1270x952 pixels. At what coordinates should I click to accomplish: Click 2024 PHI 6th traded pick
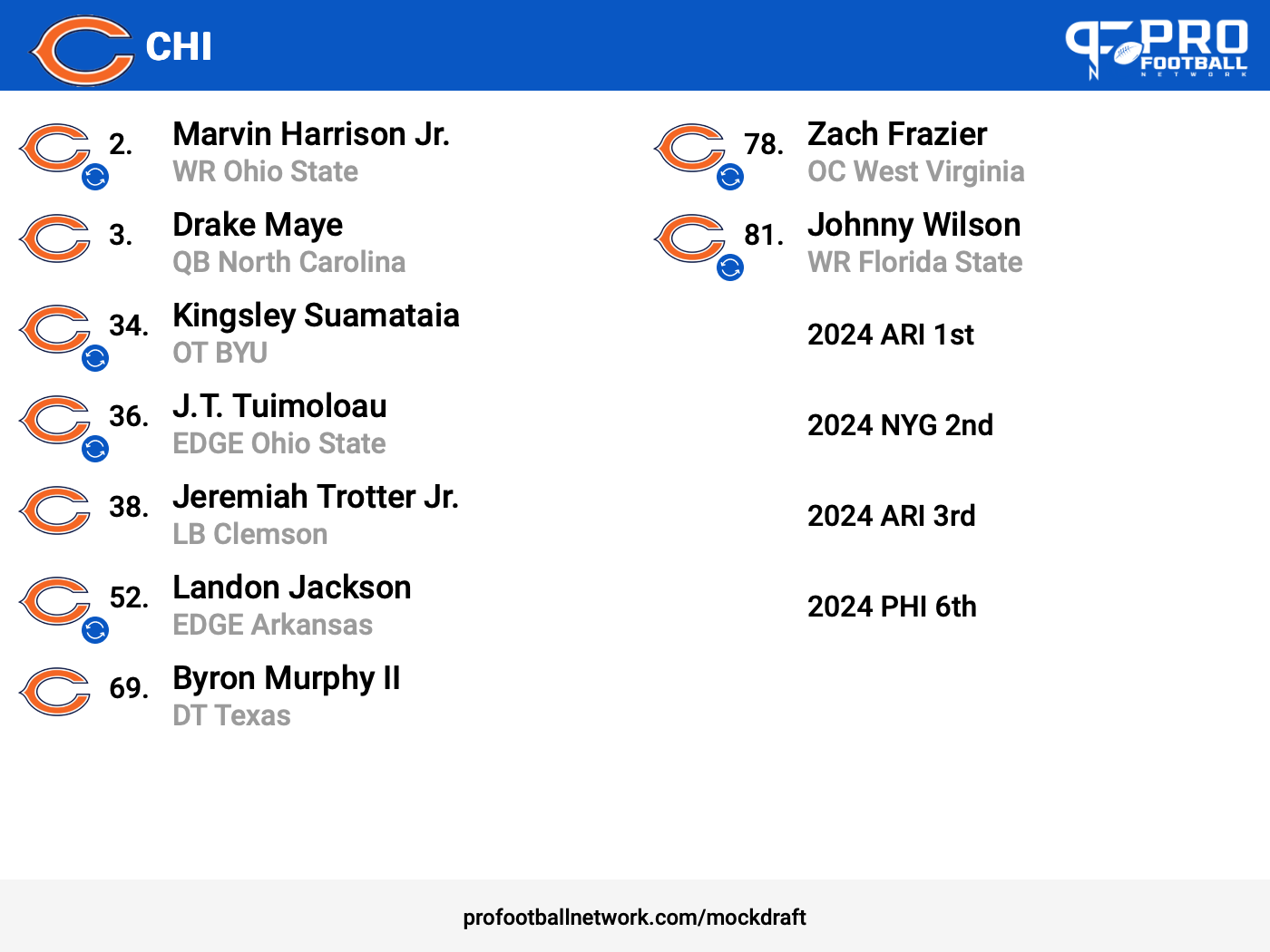click(892, 607)
